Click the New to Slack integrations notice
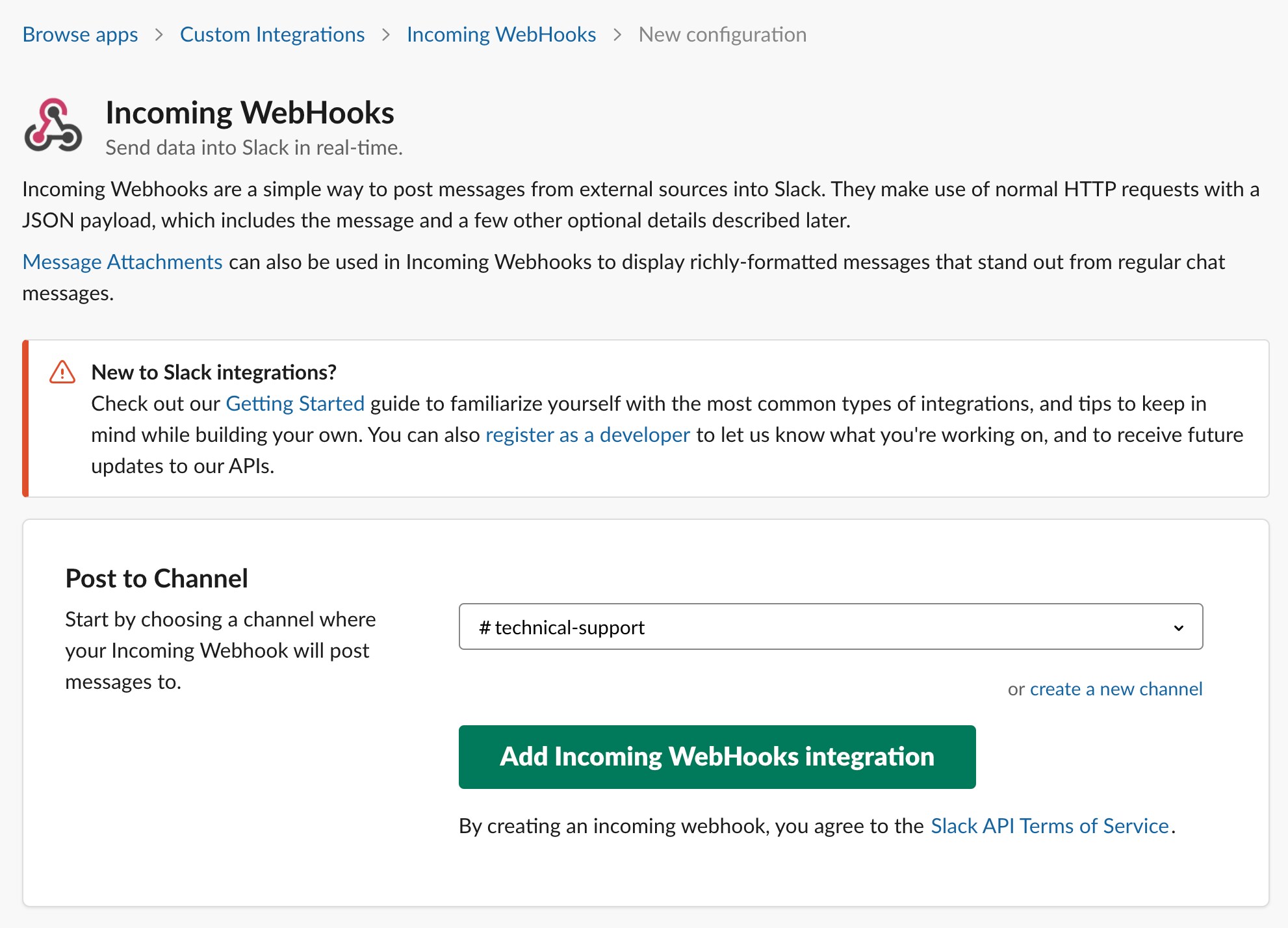This screenshot has height=928, width=1288. tap(215, 372)
